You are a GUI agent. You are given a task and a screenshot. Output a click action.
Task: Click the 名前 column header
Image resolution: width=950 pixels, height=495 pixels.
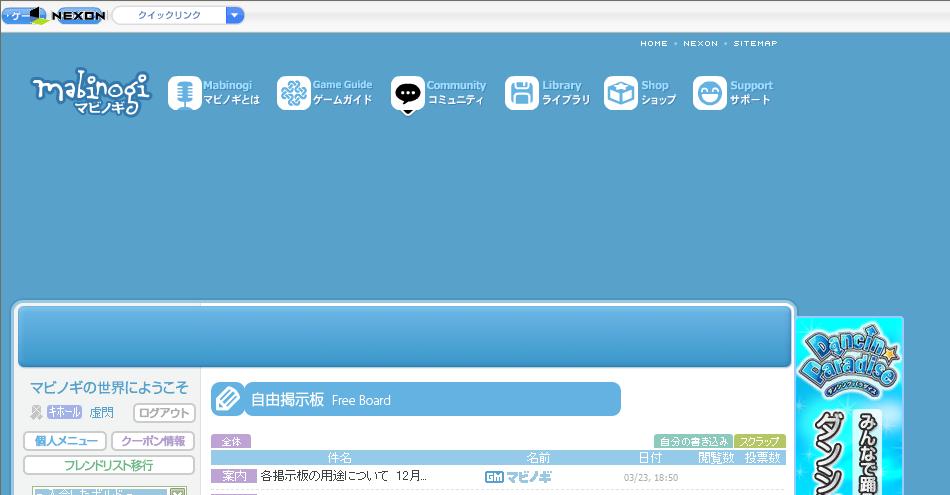537,458
